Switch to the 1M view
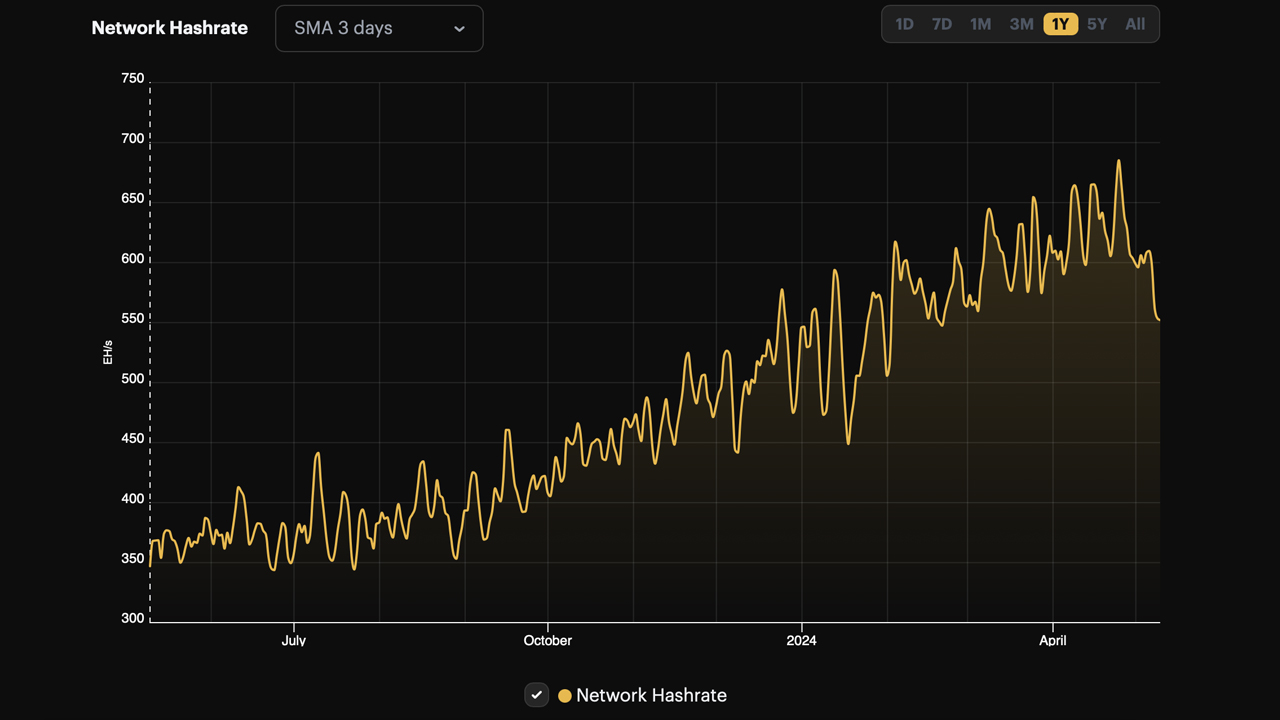This screenshot has height=720, width=1280. pos(981,24)
